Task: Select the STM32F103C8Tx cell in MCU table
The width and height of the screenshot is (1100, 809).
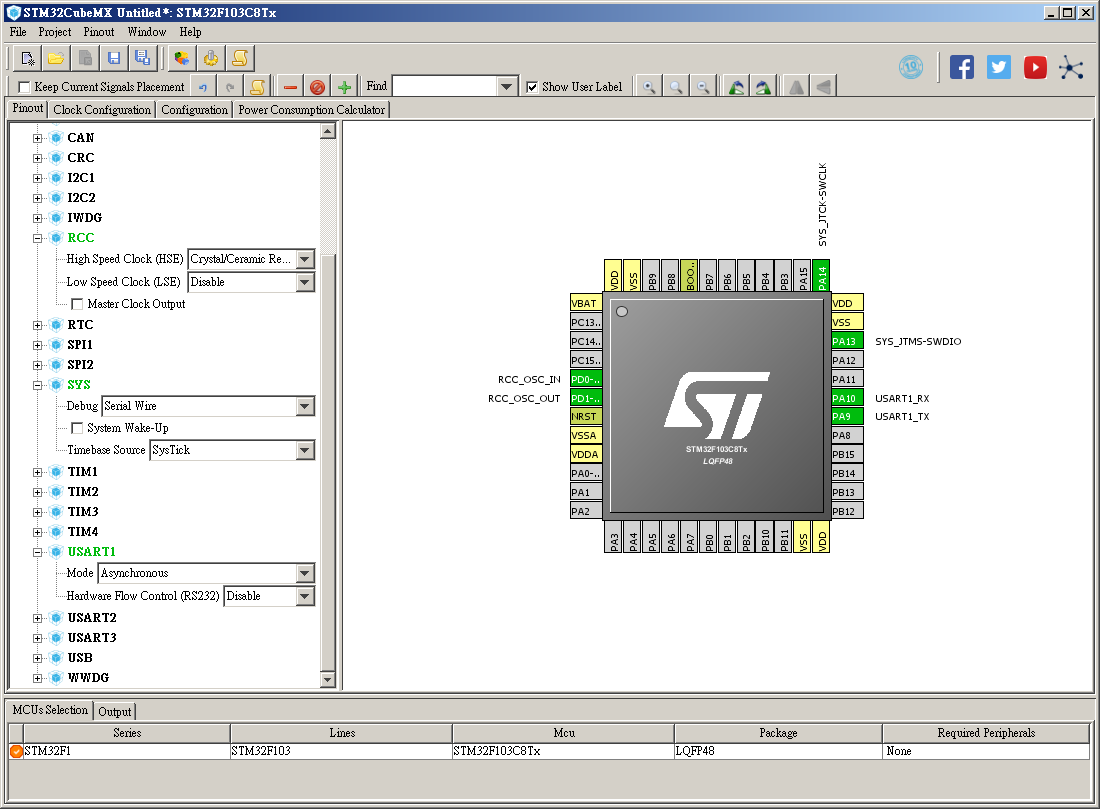Action: [x=563, y=751]
